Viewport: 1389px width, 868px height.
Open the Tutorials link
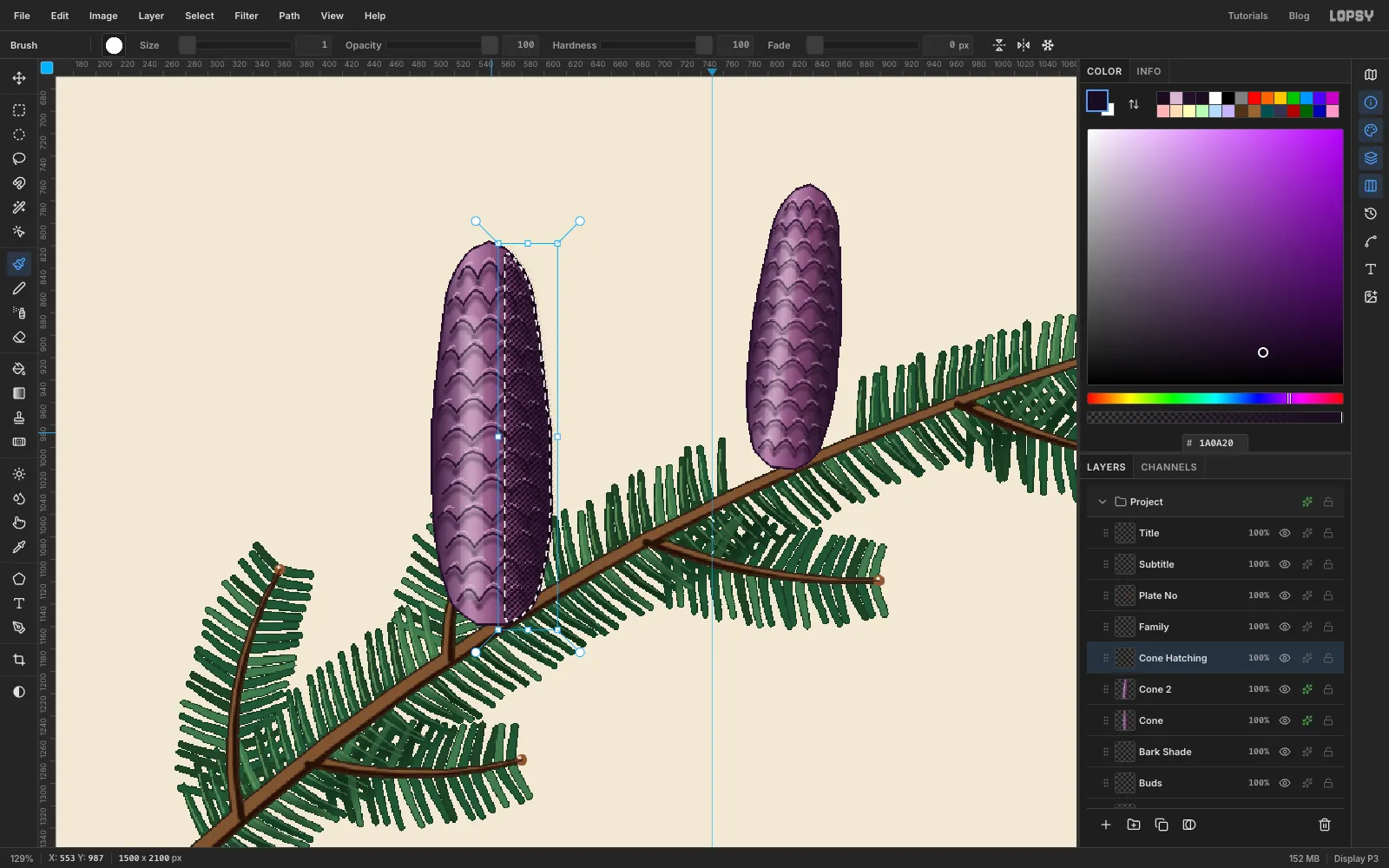[1247, 16]
